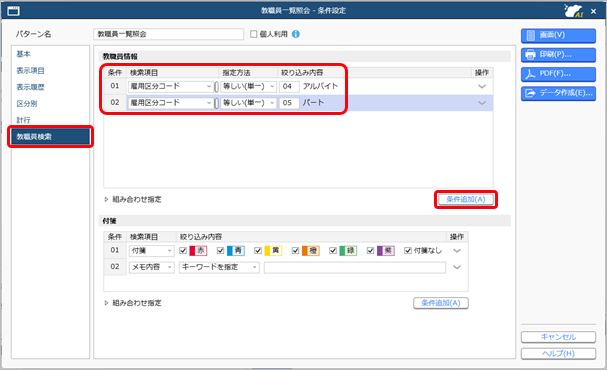Toggle the 個人利用 checkbox
Screen dimensions: 607x370
point(254,34)
